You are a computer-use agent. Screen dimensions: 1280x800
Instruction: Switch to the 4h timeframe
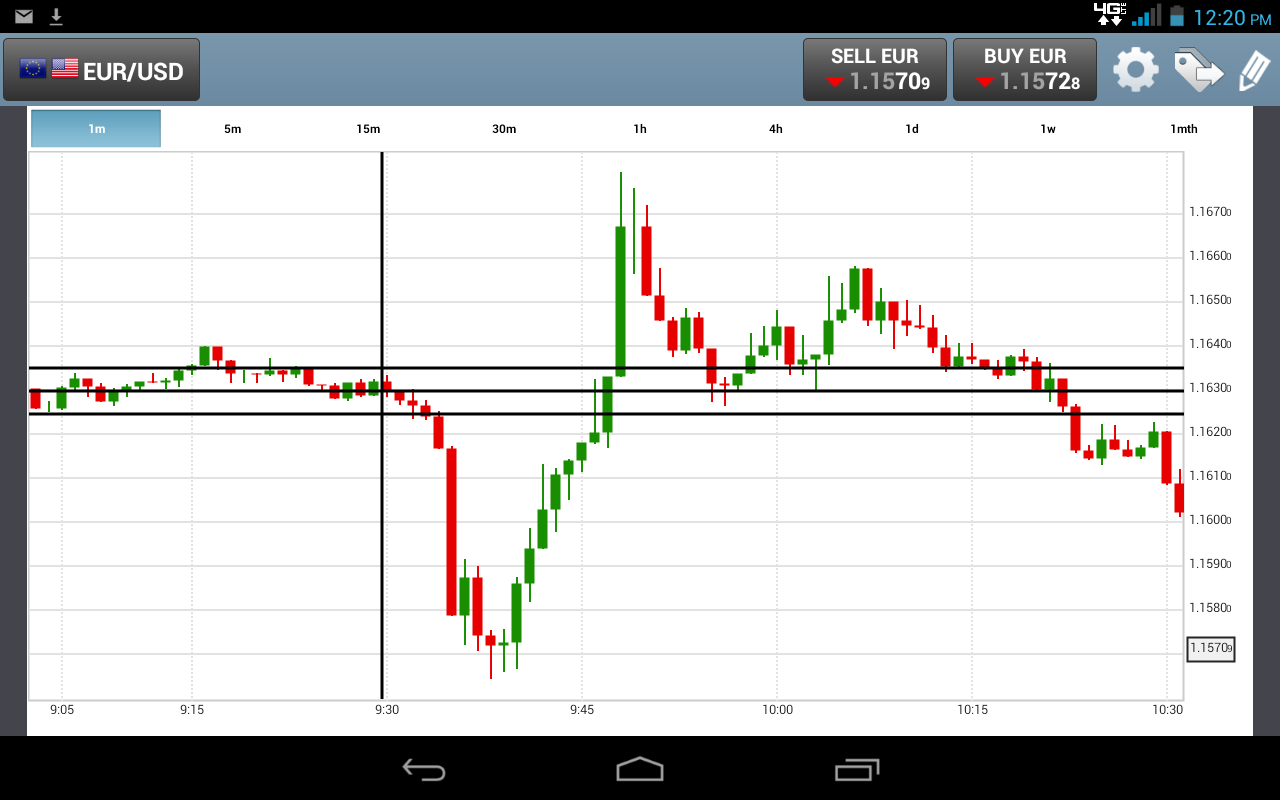point(776,129)
